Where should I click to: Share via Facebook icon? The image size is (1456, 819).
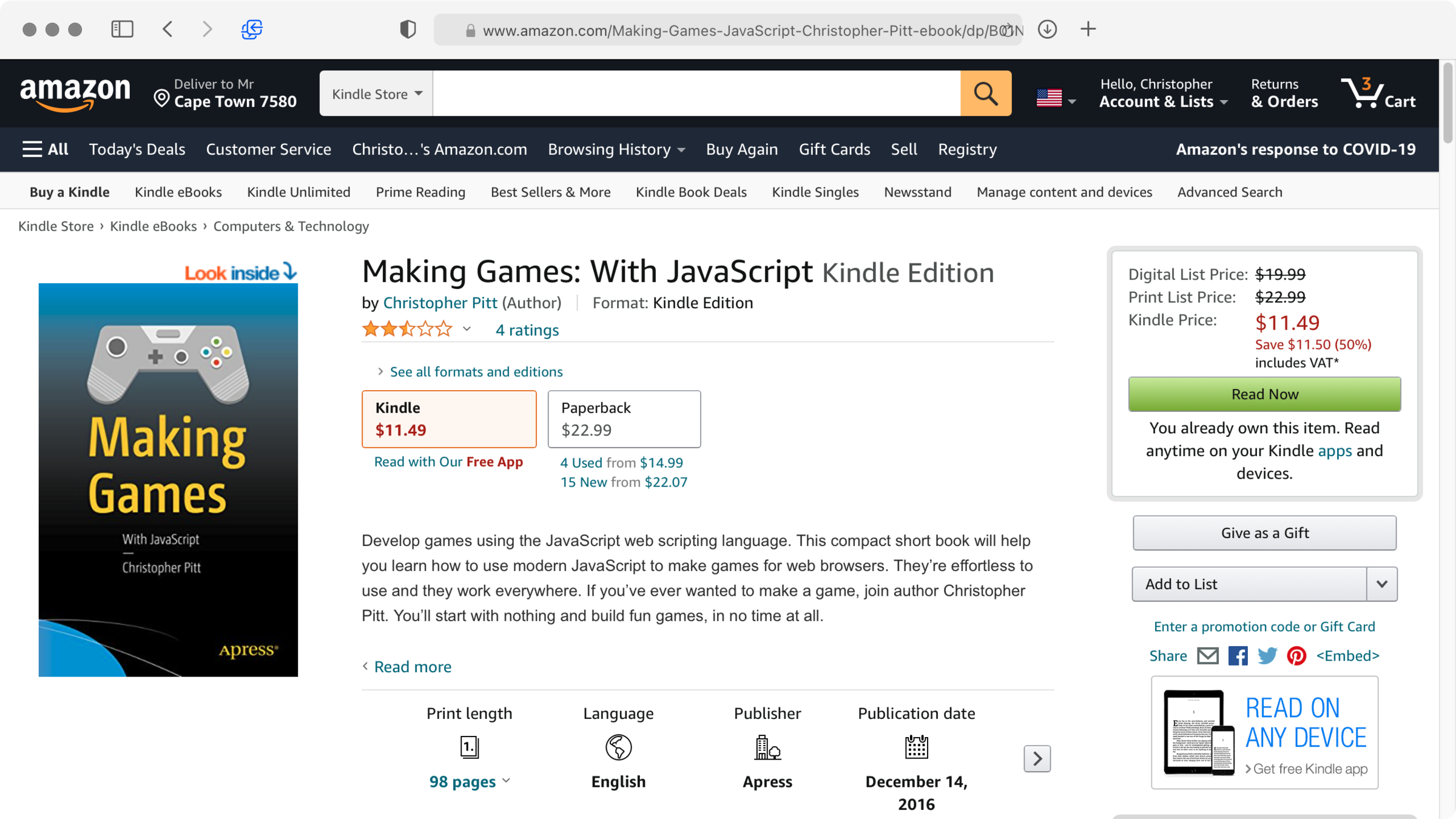pyautogui.click(x=1238, y=656)
